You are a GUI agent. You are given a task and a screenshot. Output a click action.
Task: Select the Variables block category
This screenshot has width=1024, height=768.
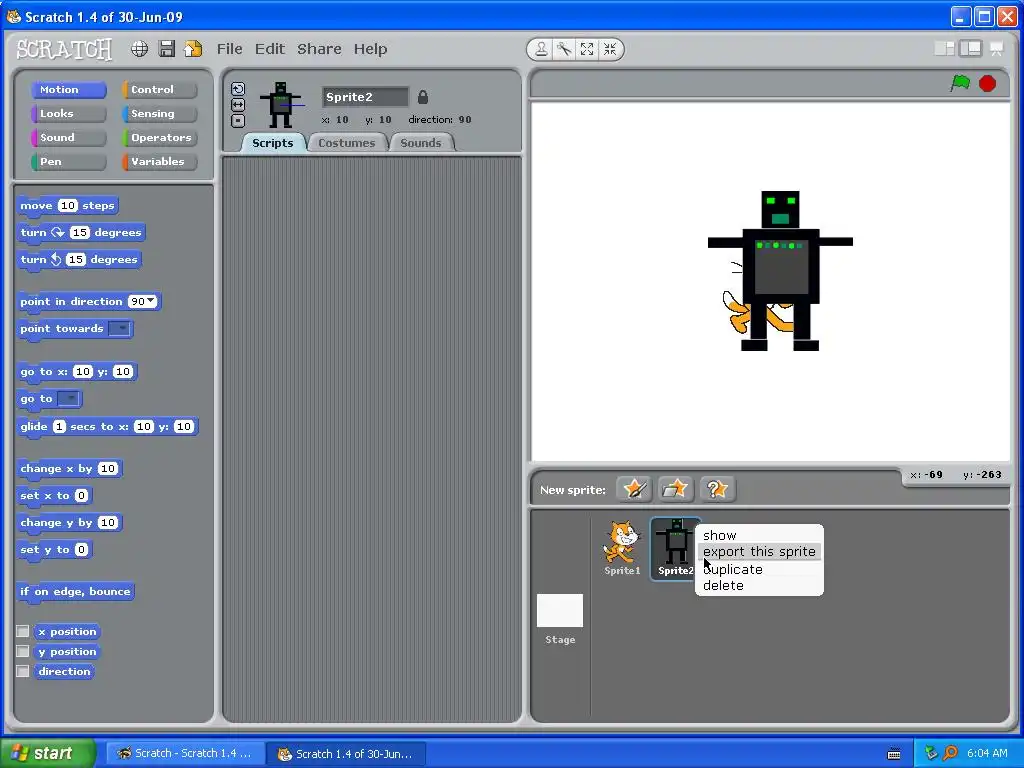159,161
